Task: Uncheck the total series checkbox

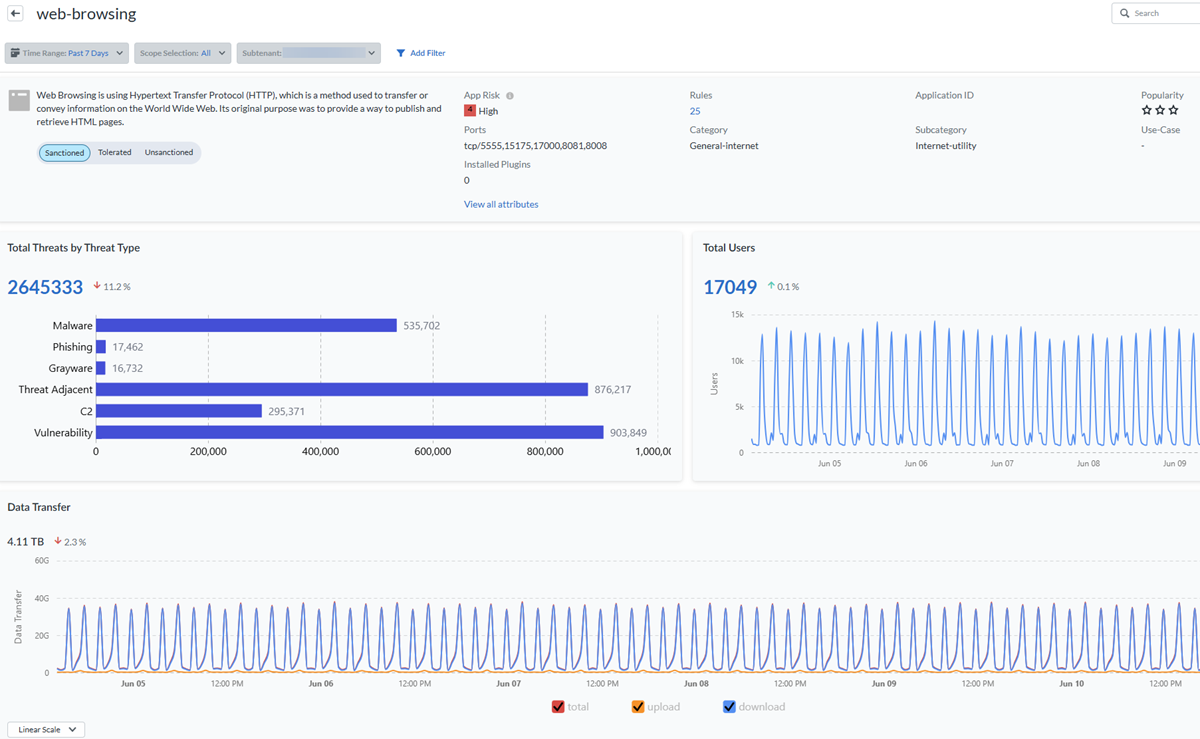Action: coord(558,707)
